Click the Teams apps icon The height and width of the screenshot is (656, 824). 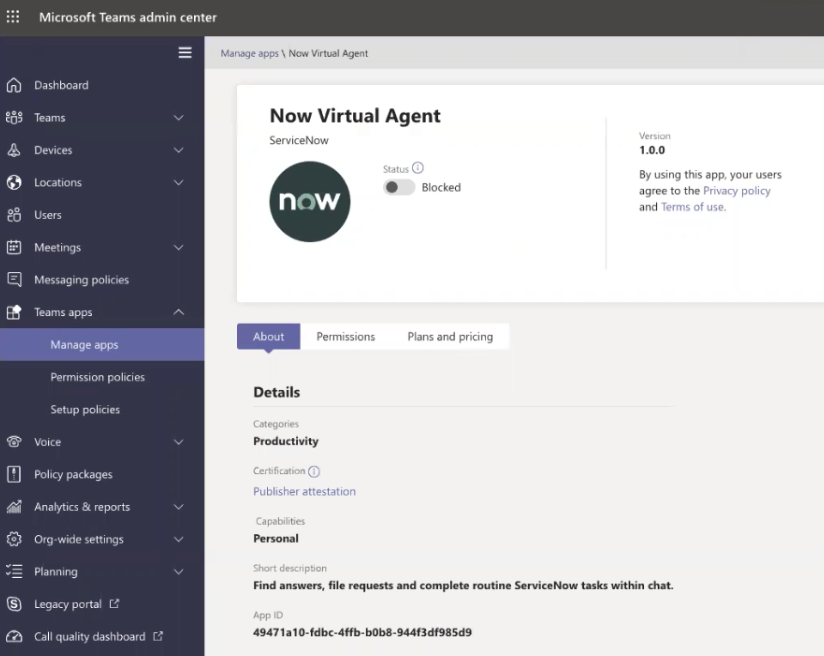pos(14,312)
